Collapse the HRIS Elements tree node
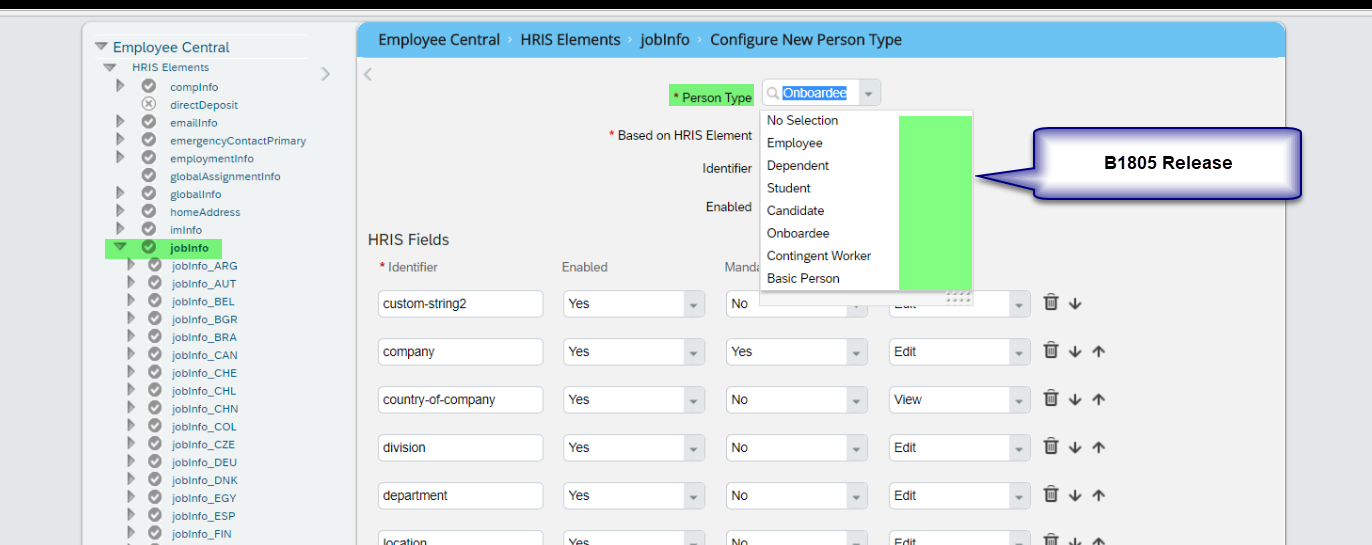Viewport: 1372px width, 545px height. coord(110,68)
